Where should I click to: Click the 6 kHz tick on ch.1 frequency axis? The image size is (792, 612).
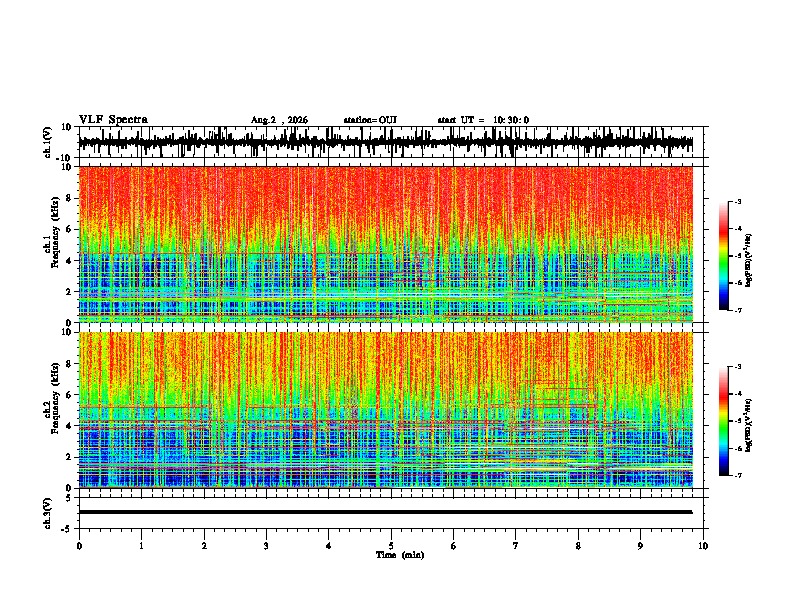(69, 229)
